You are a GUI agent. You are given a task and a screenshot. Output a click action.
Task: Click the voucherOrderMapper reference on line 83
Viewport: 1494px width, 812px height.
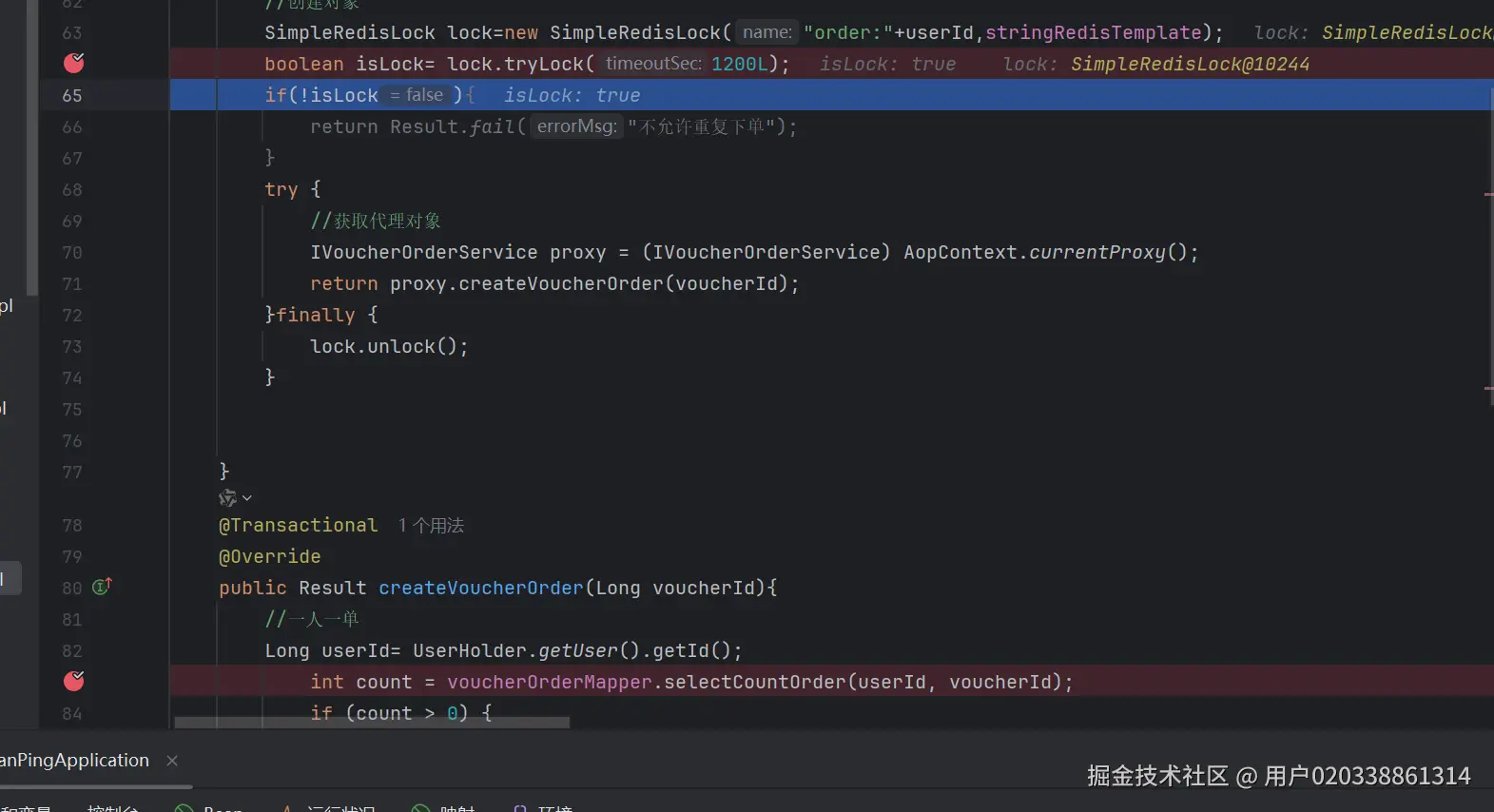[550, 682]
